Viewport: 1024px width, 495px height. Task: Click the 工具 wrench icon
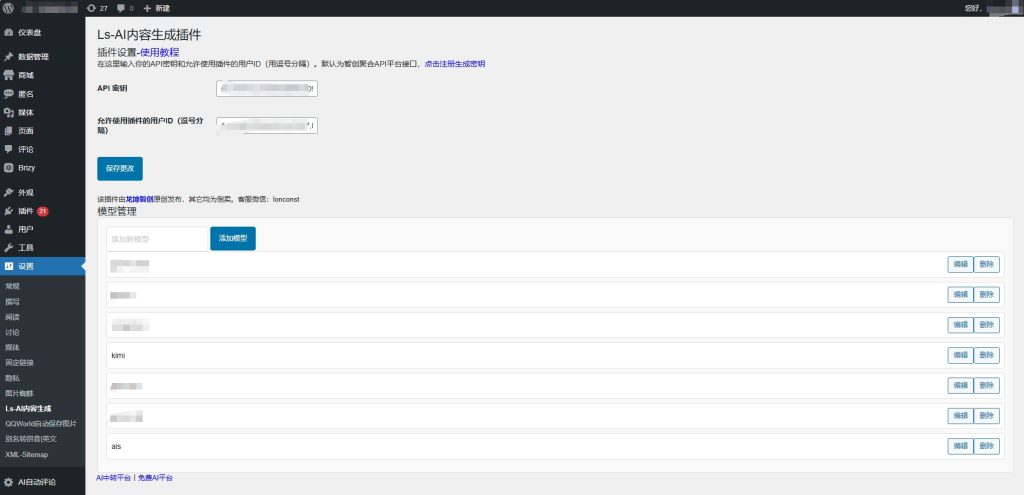tap(8, 248)
